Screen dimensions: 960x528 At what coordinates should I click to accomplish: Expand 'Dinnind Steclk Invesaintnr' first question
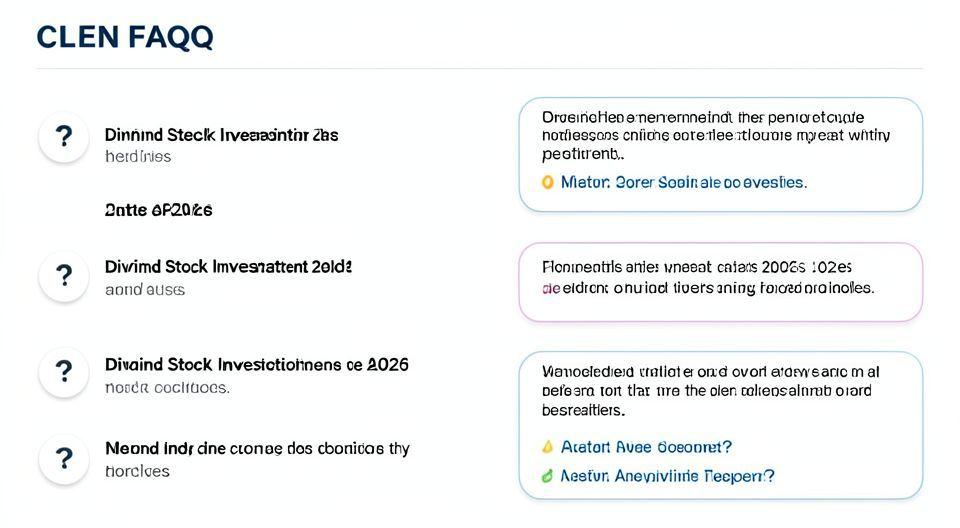[221, 135]
